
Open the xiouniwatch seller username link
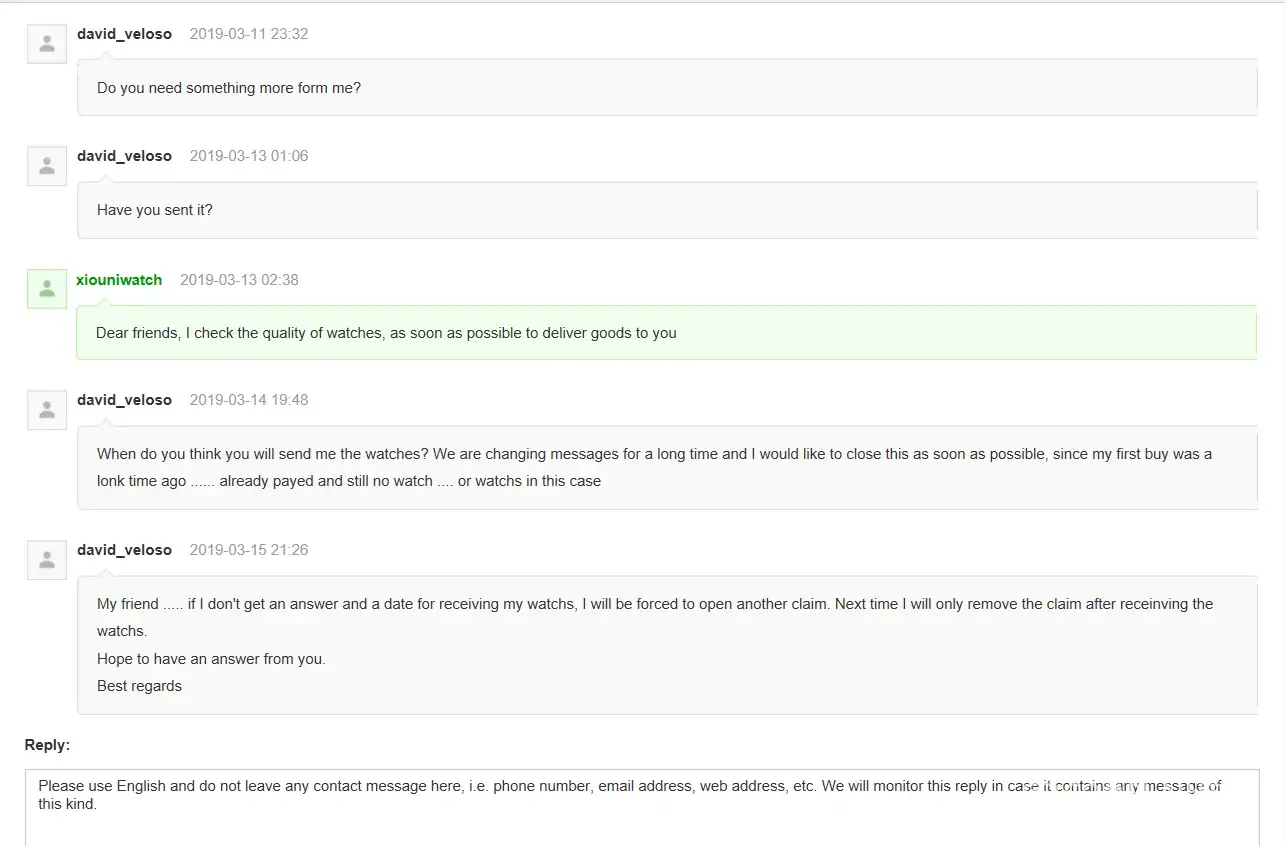119,280
